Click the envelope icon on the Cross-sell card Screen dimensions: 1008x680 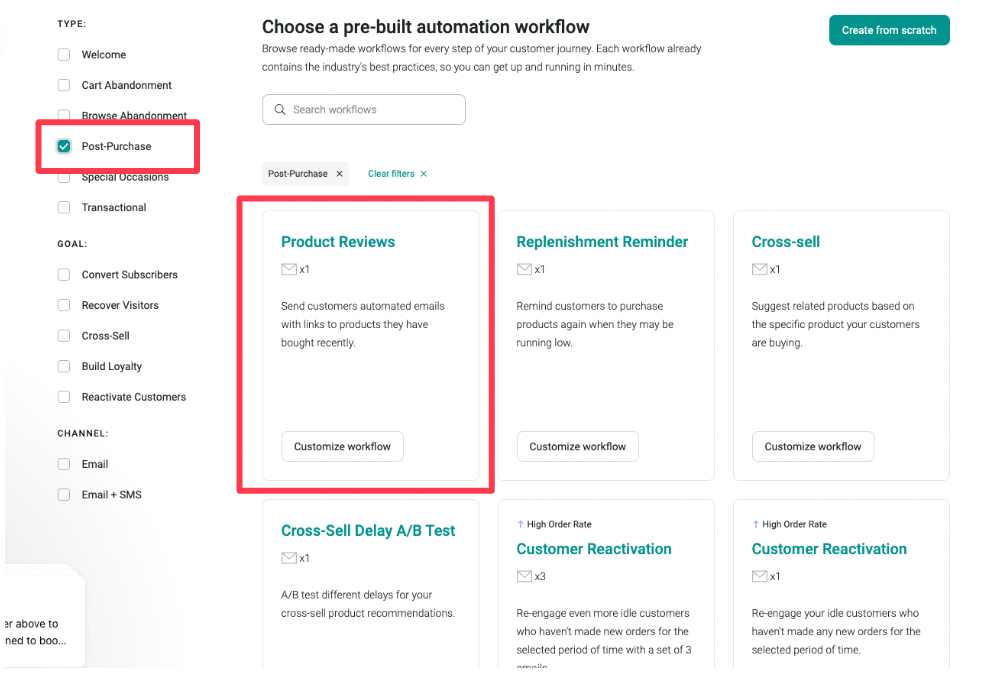click(x=758, y=269)
